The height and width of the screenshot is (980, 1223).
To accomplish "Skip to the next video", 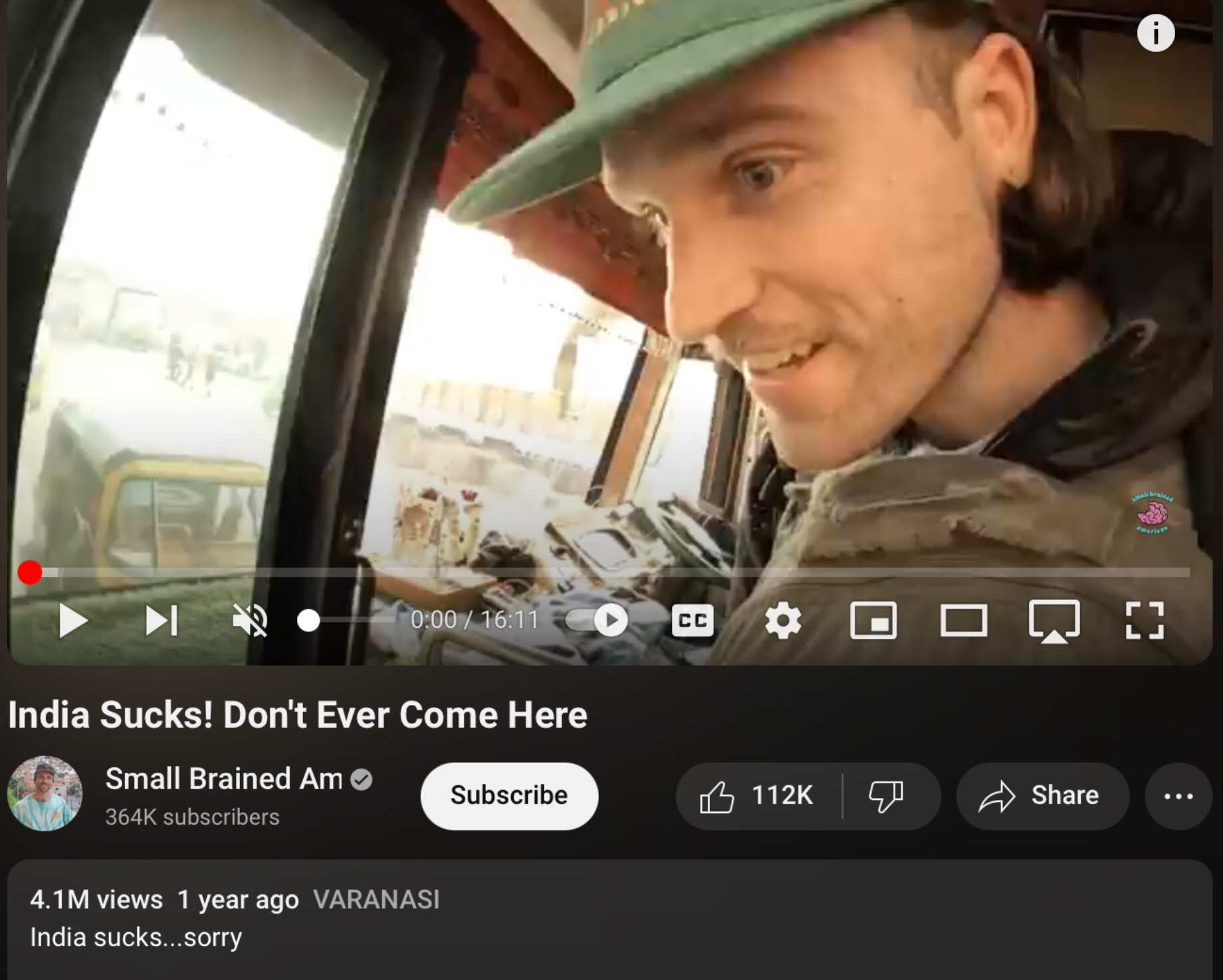I will click(x=162, y=621).
